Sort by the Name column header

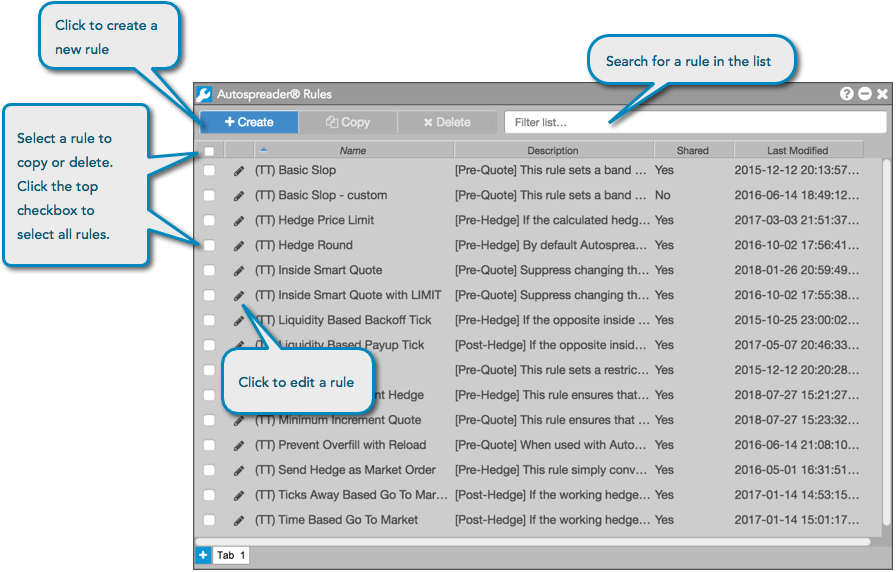point(353,150)
